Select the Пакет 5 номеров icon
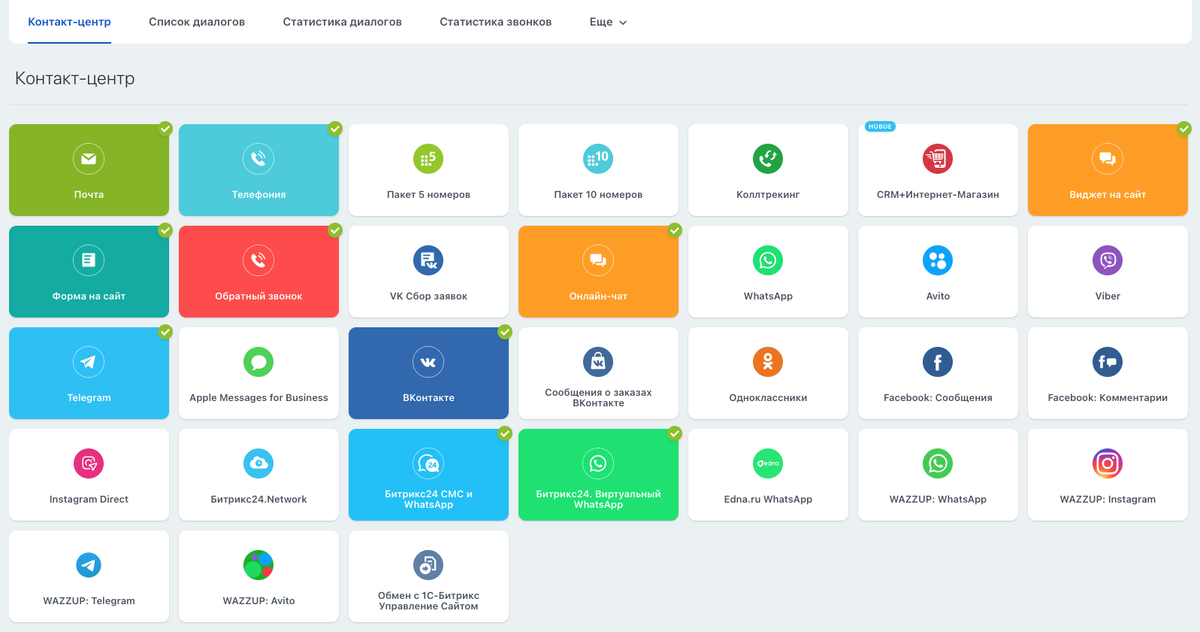The height and width of the screenshot is (632, 1200). pos(428,159)
